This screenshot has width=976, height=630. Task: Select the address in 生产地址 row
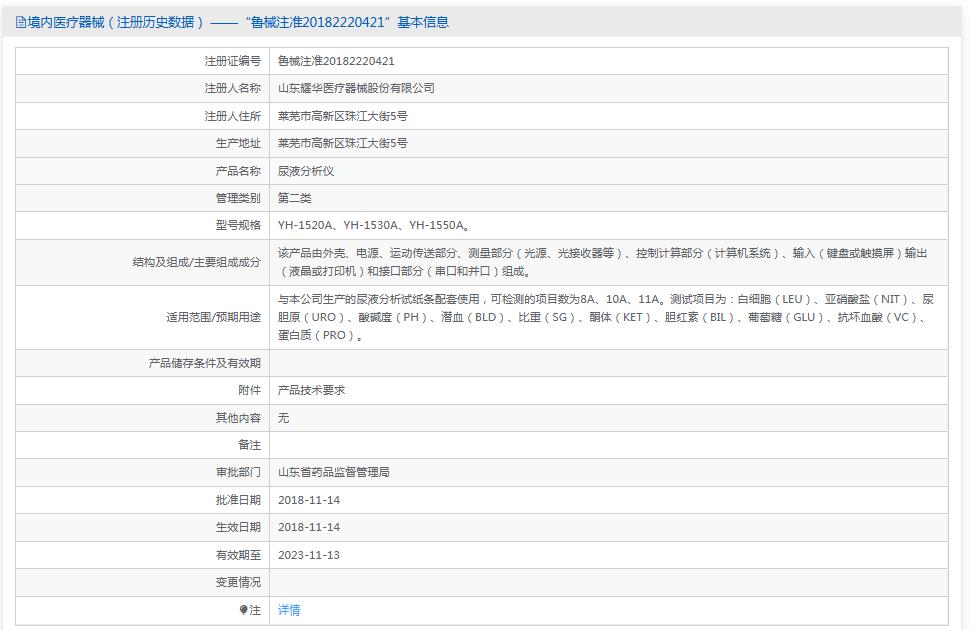coord(343,143)
